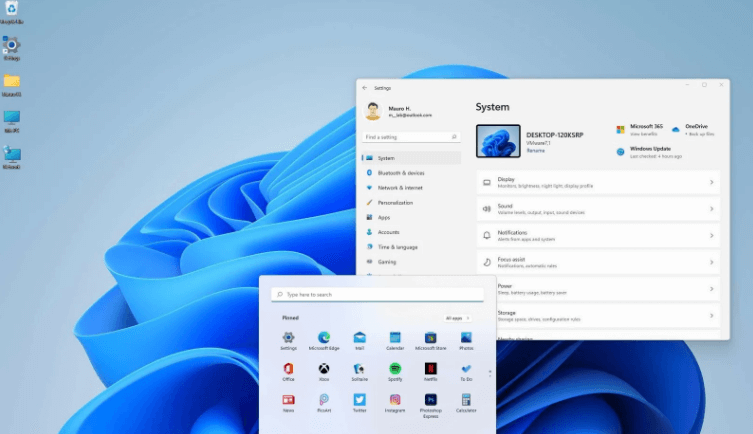Select the yellow folder on the desktop
This screenshot has height=434, width=753.
(12, 85)
